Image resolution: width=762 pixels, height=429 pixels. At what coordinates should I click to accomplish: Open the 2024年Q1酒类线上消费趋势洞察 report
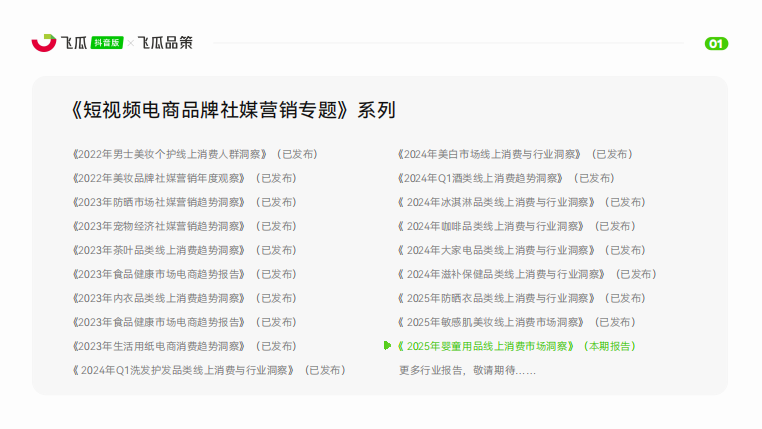tap(479, 178)
